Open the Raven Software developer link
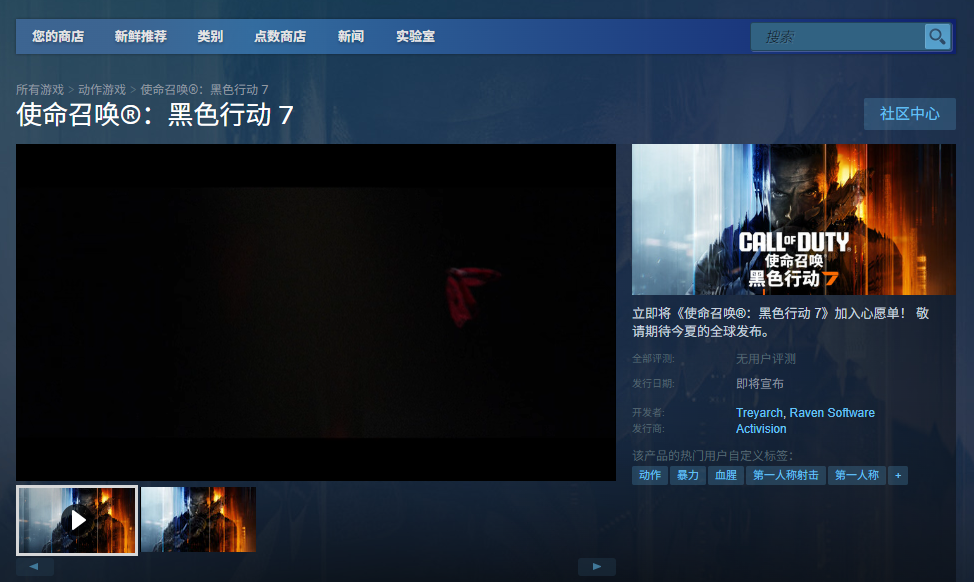The height and width of the screenshot is (582, 974). coord(832,412)
